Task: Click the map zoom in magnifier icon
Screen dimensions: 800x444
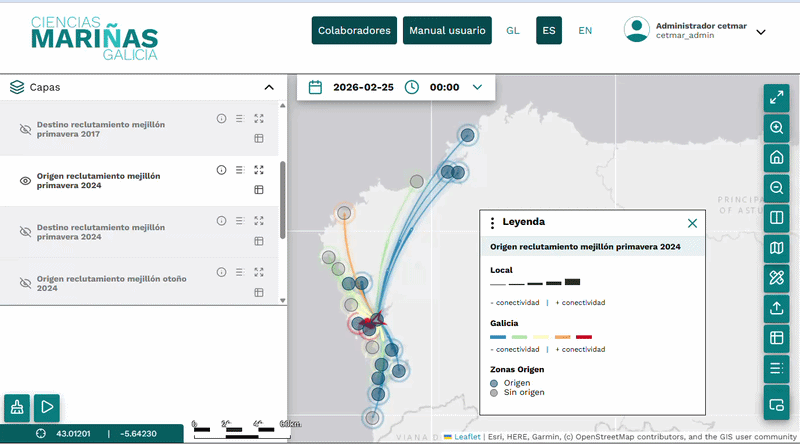Action: (x=776, y=127)
